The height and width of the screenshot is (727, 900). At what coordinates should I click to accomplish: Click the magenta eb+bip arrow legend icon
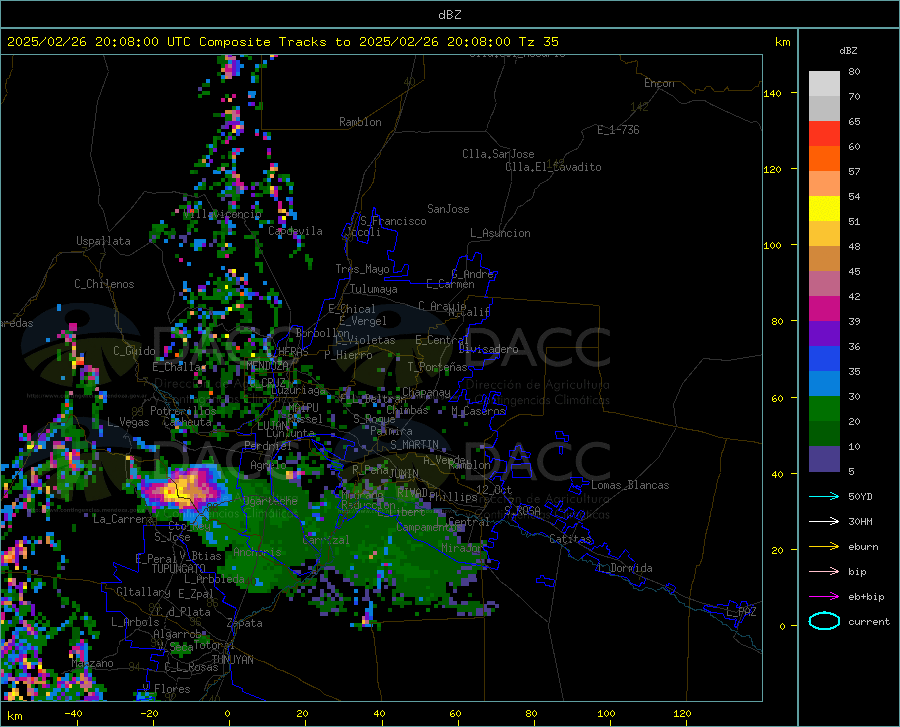coord(824,597)
